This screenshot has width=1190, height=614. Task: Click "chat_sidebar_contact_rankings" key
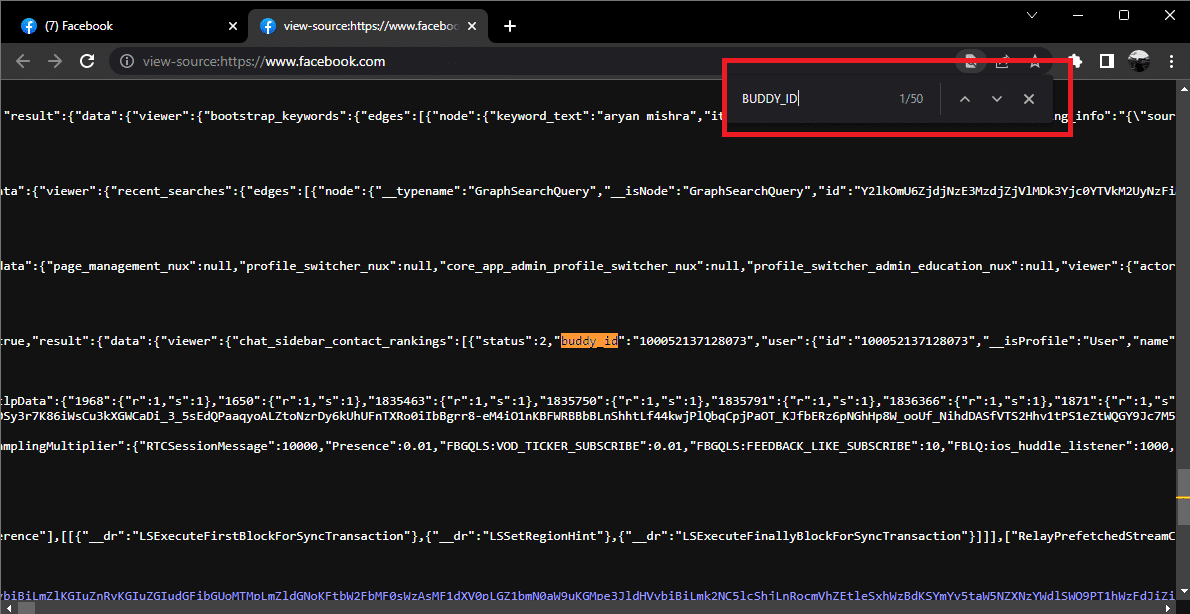342,342
